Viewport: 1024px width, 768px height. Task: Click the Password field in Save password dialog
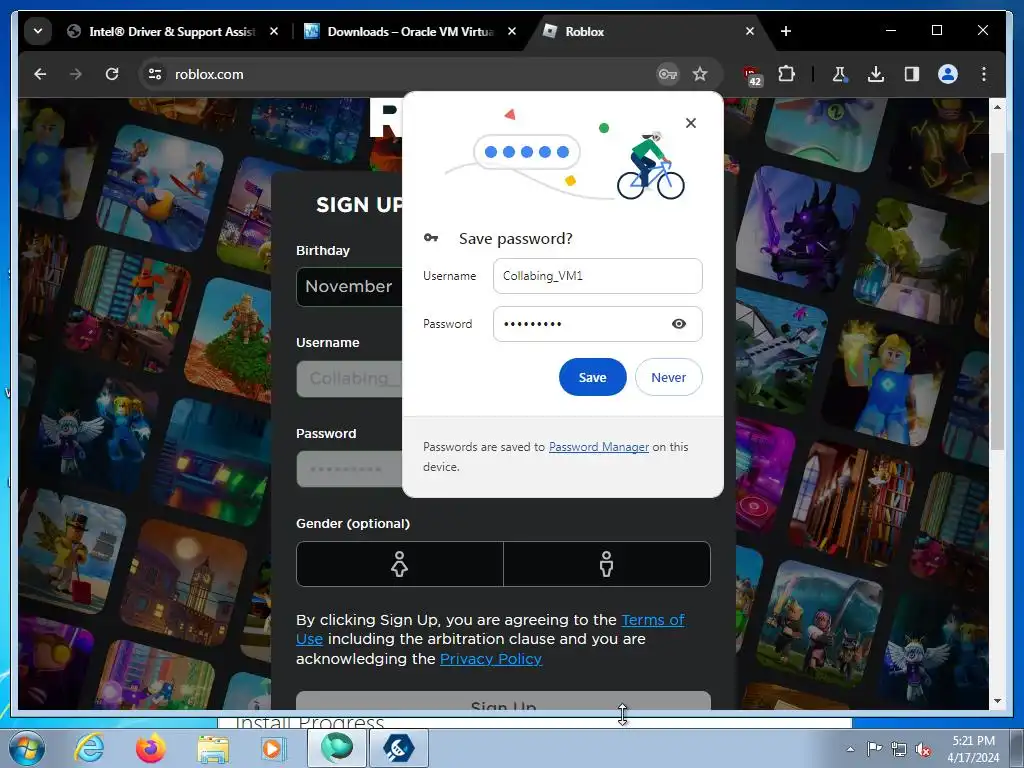[x=581, y=324]
